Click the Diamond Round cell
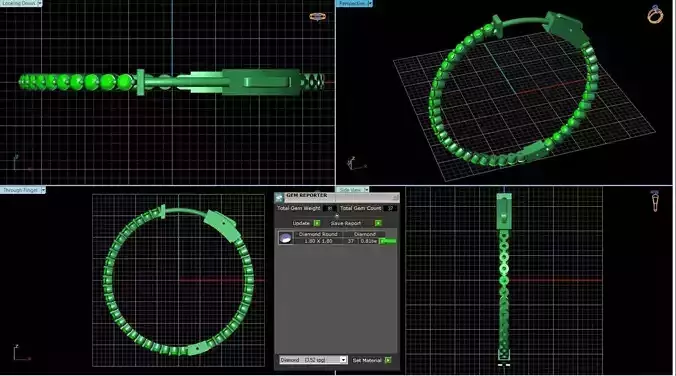The width and height of the screenshot is (676, 376). (x=318, y=234)
